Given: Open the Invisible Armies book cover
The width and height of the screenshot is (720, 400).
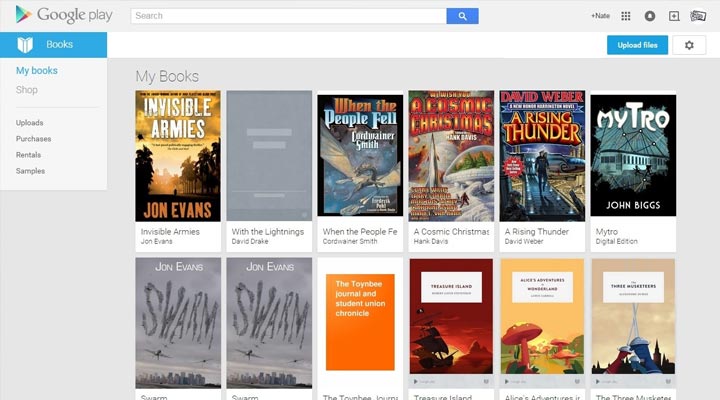Looking at the screenshot, I should tap(178, 156).
